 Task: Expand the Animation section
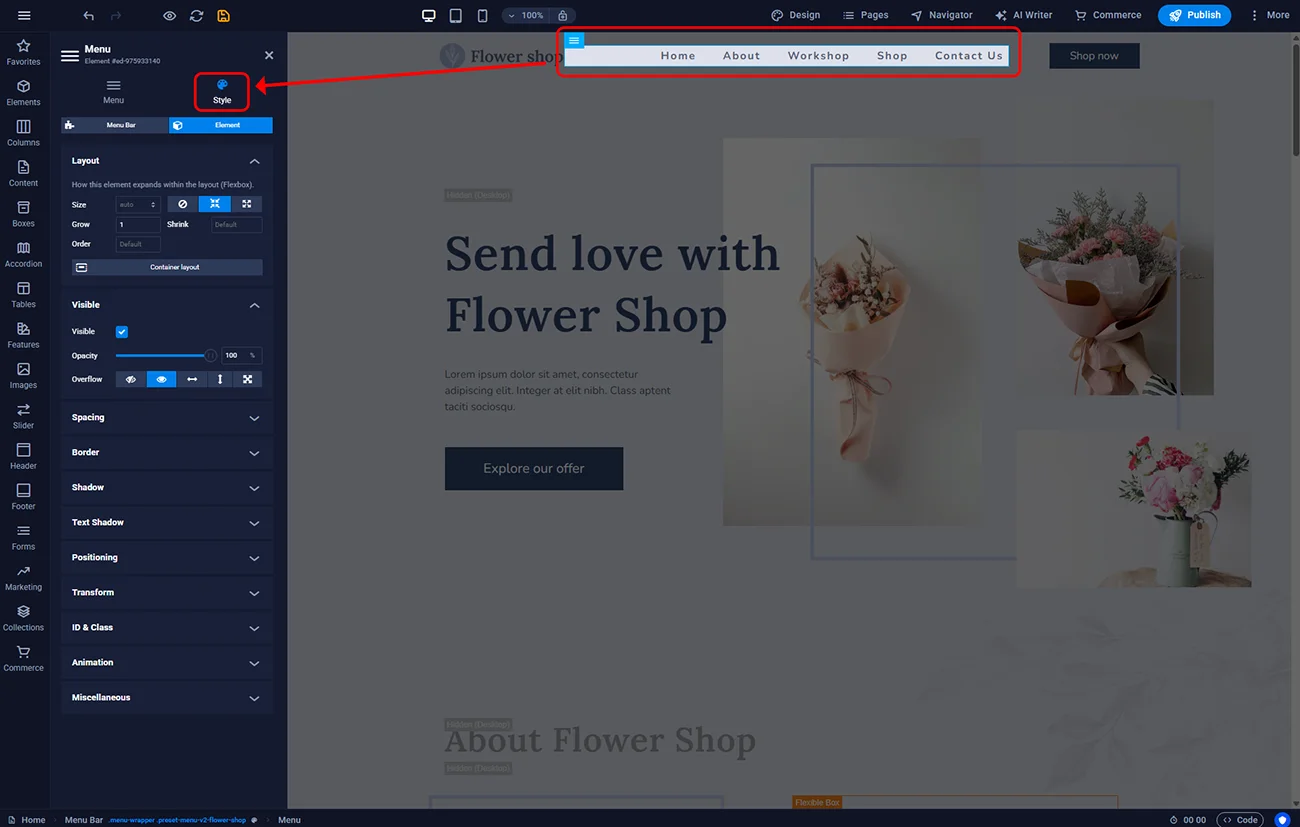(167, 663)
